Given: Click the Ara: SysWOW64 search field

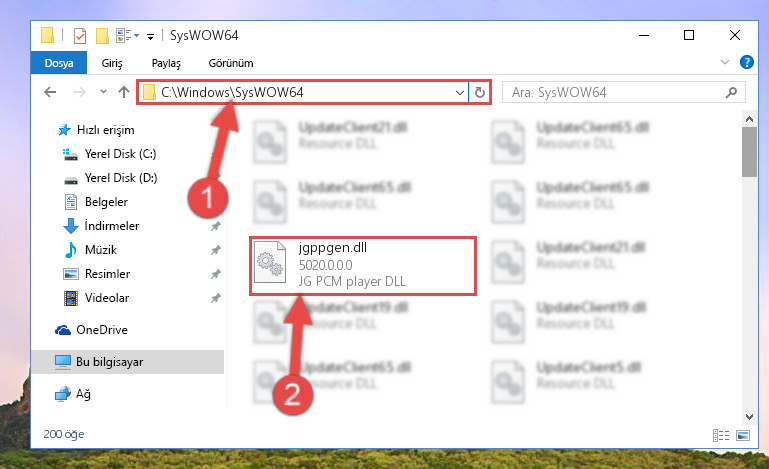Looking at the screenshot, I should tap(615, 92).
